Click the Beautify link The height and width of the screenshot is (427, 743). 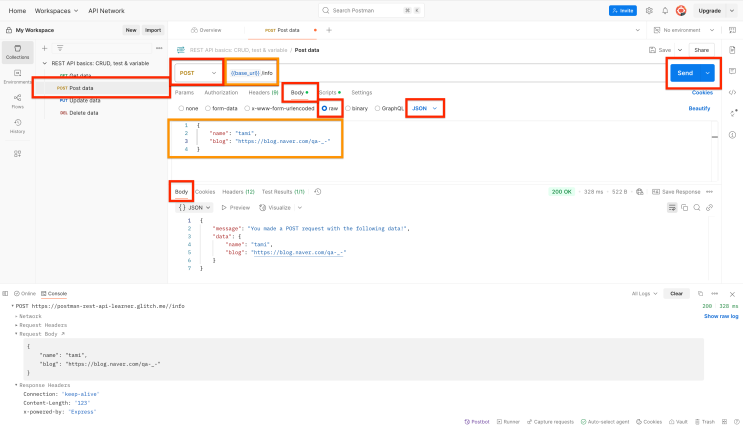tap(699, 108)
